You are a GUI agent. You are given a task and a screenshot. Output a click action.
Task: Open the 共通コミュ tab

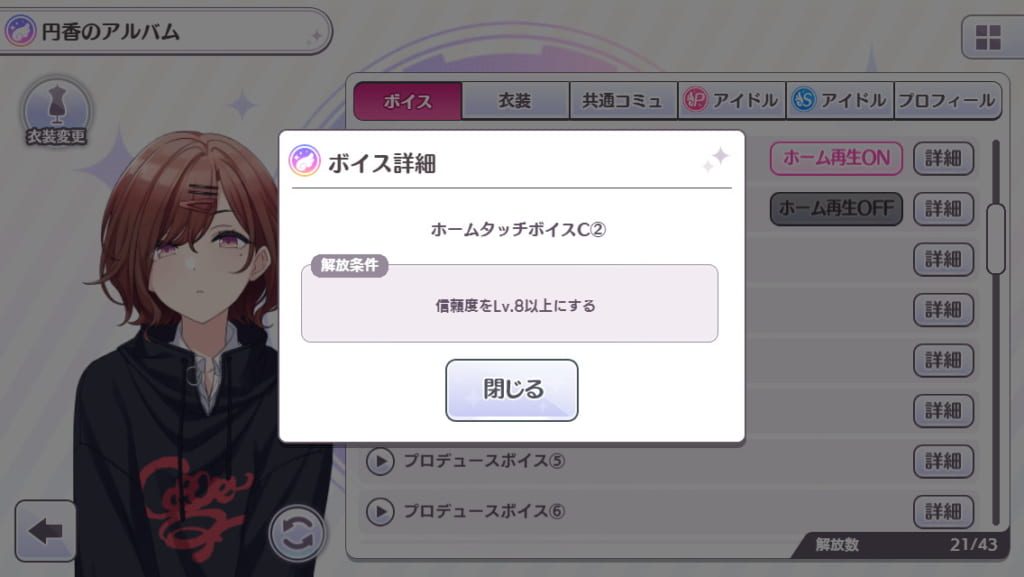pos(623,101)
